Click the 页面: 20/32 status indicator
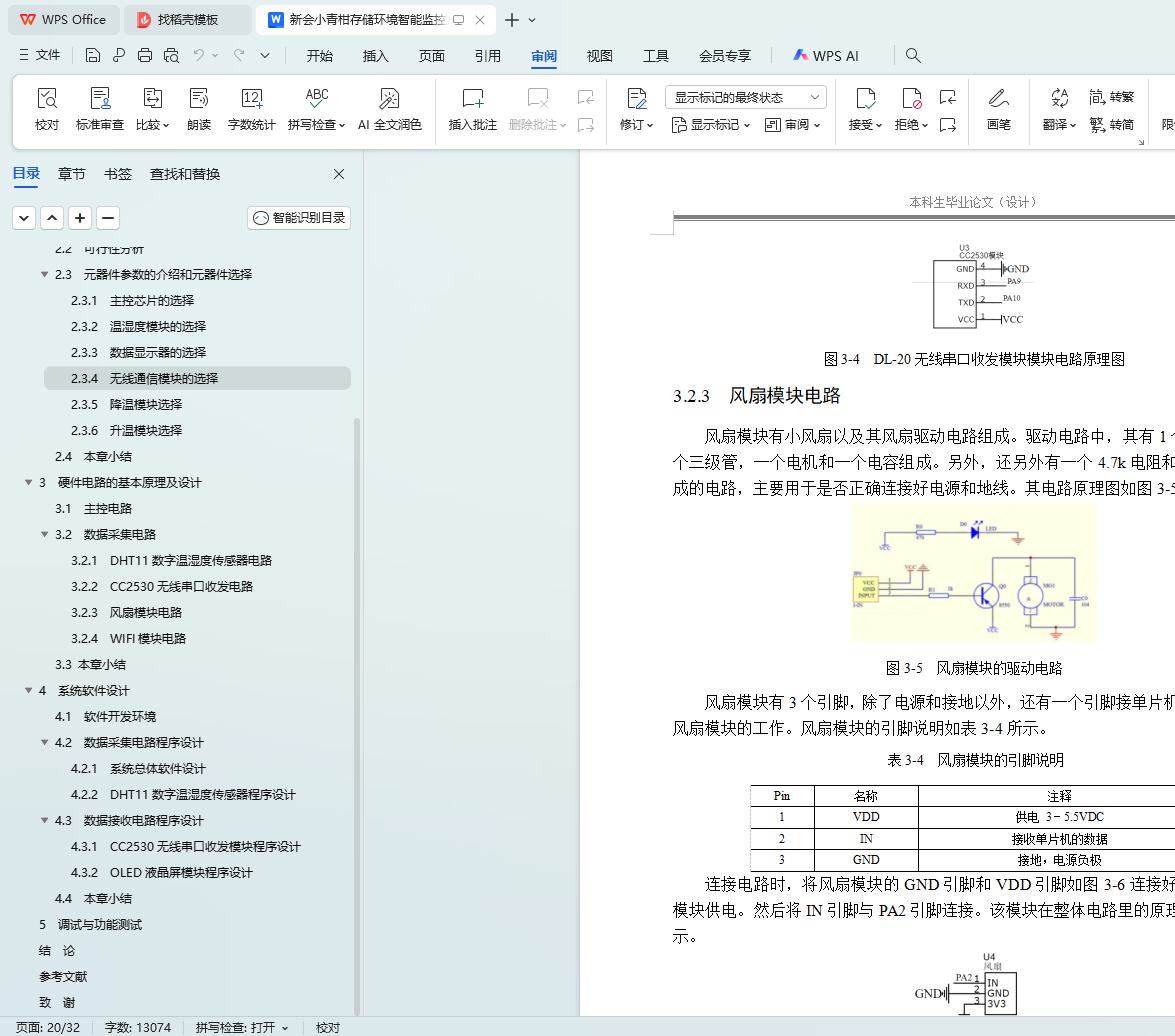The image size is (1175, 1036). (x=48, y=1027)
